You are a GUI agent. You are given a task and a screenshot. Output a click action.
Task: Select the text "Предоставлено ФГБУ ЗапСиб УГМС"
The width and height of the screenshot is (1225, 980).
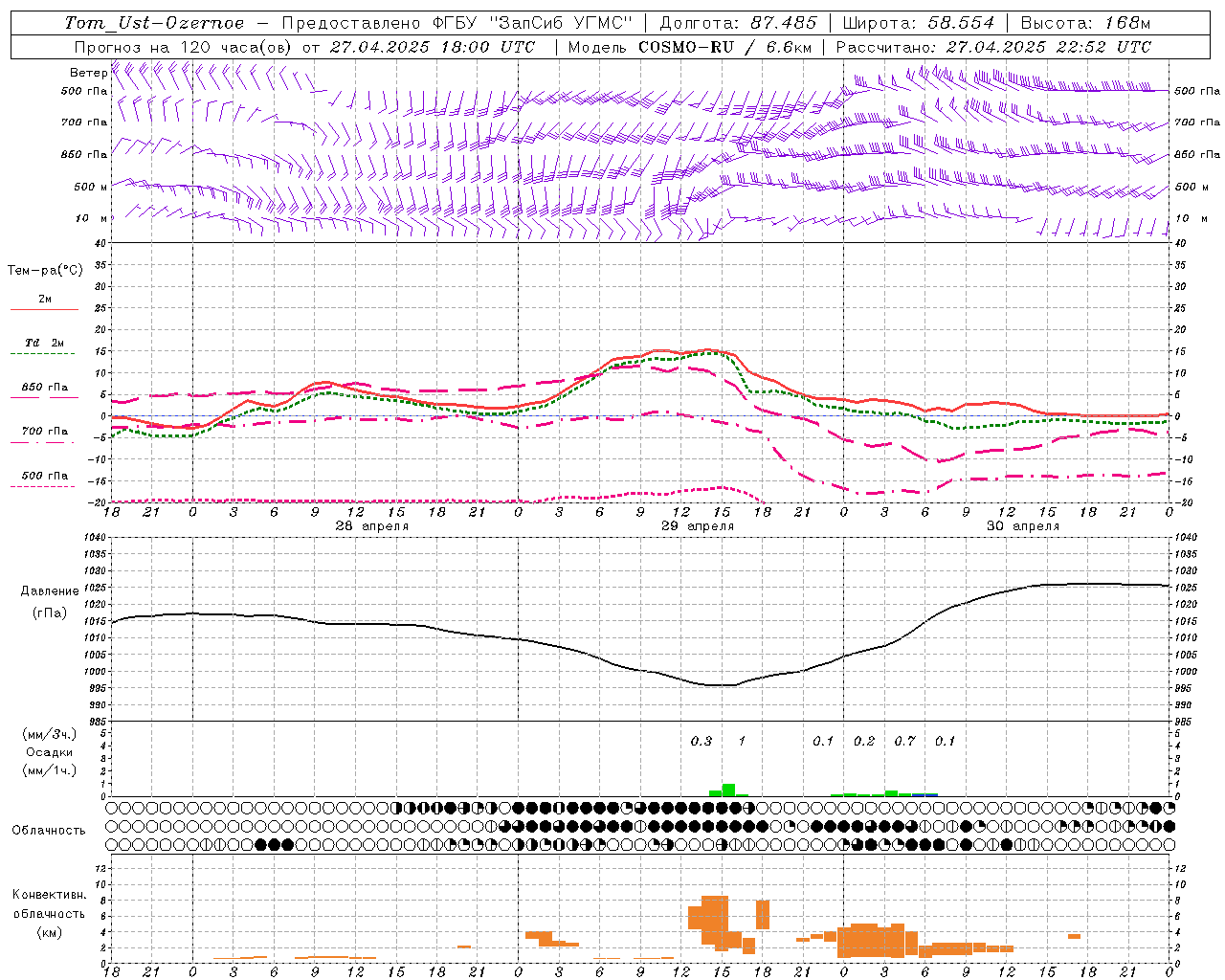point(457,23)
